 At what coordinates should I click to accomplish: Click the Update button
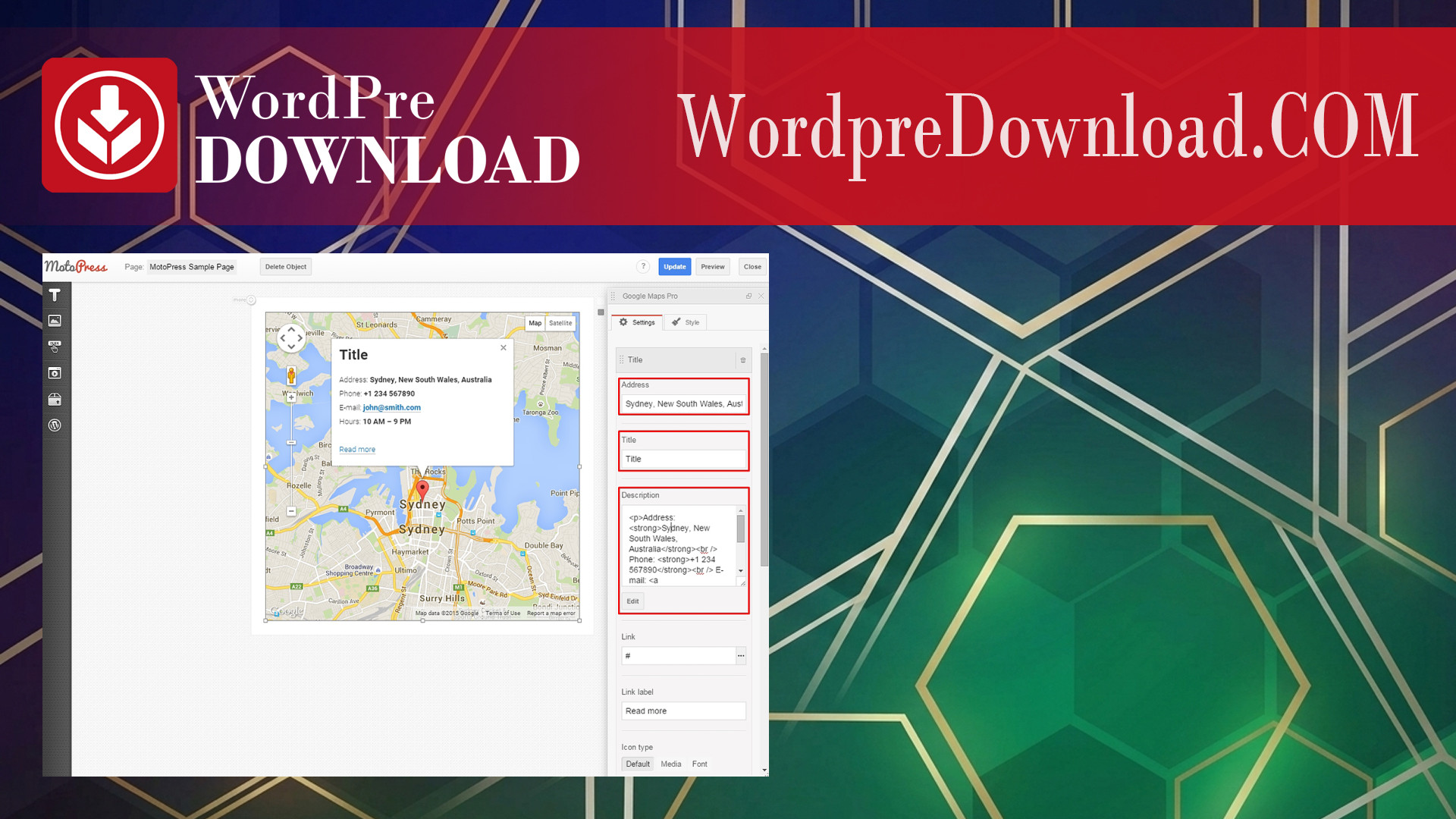point(674,267)
